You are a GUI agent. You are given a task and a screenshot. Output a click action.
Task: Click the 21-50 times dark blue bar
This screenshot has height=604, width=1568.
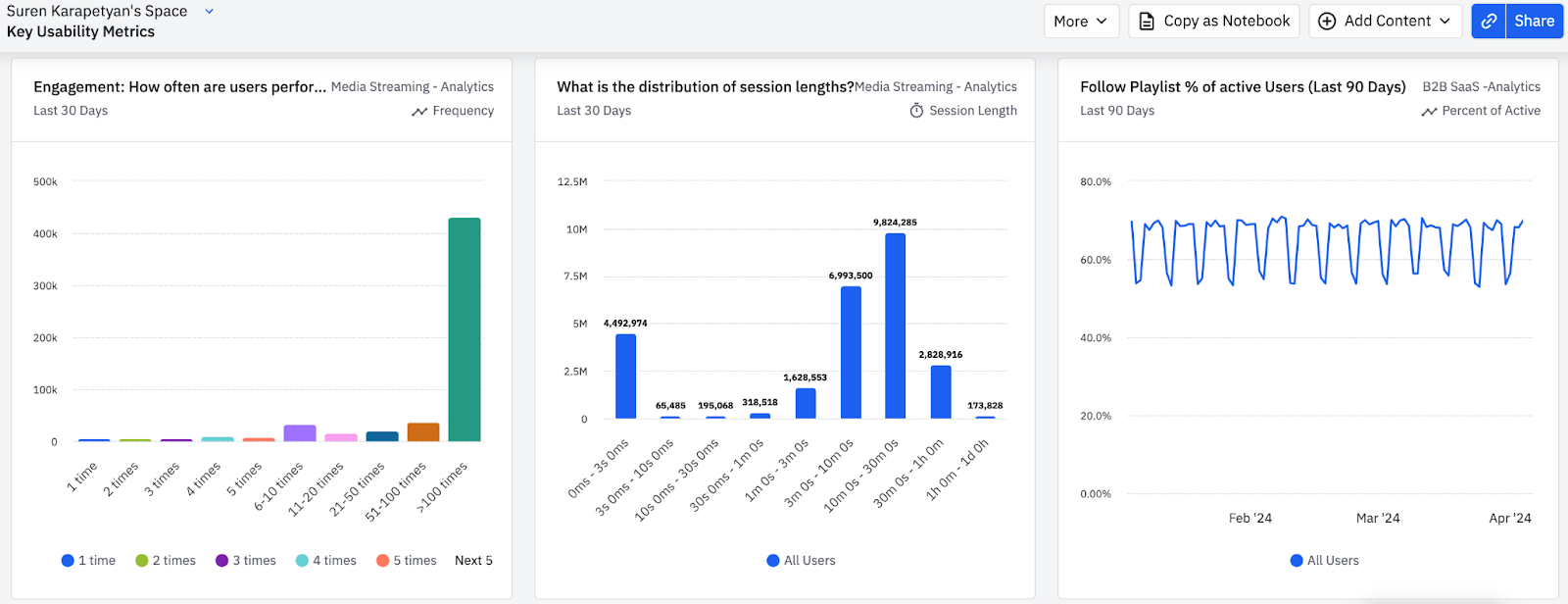tap(382, 436)
